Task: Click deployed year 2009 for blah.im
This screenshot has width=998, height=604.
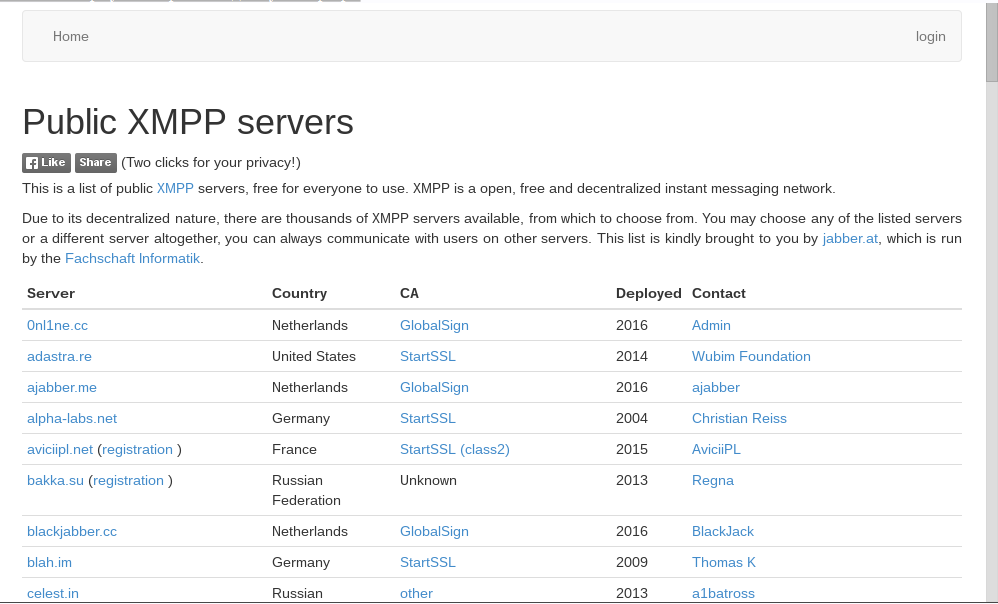Action: pos(632,563)
